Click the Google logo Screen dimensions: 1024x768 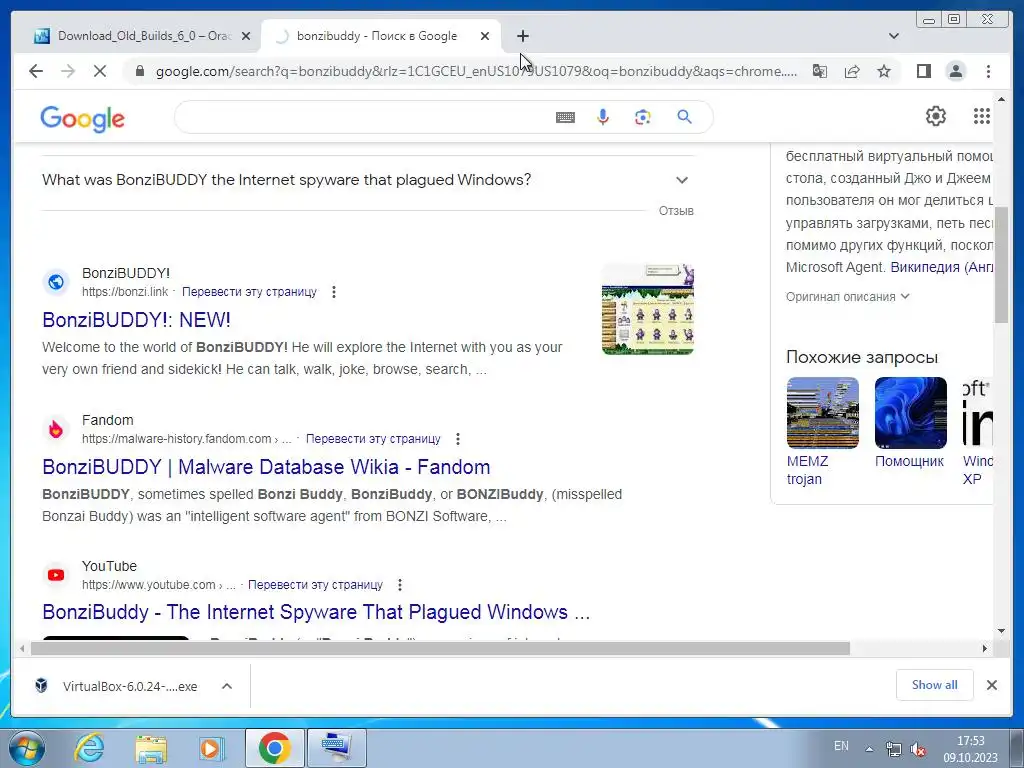click(x=82, y=119)
